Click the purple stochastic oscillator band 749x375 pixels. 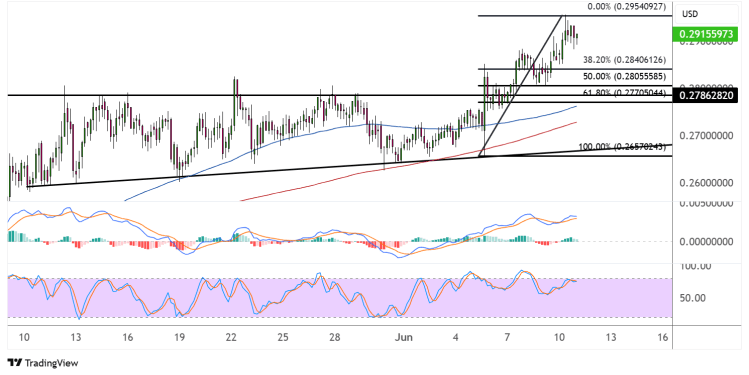(340, 298)
